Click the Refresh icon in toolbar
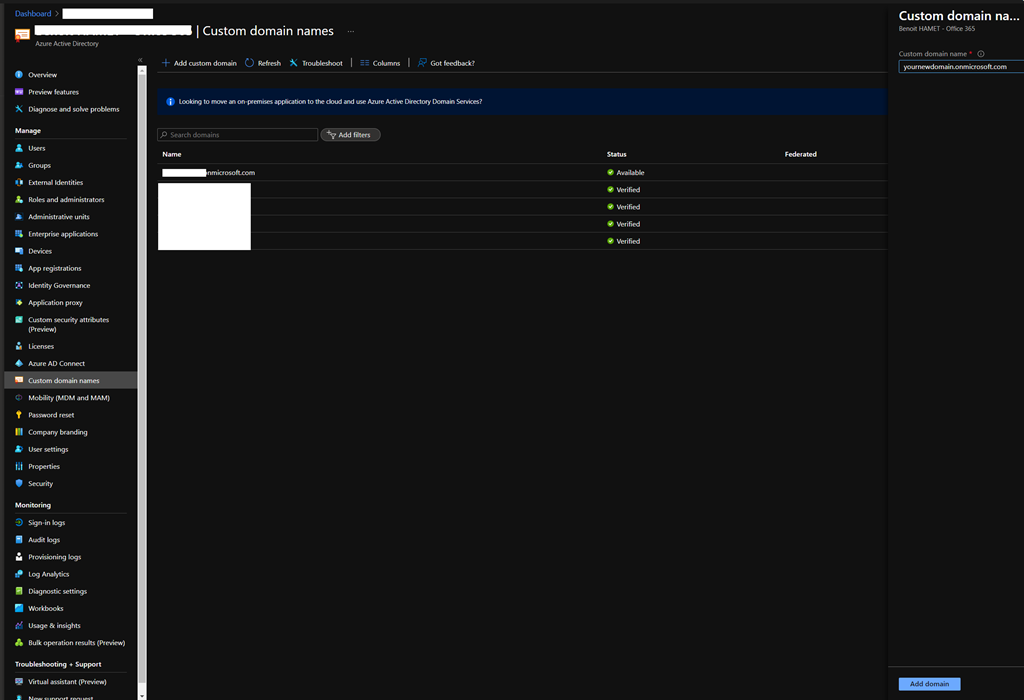The width and height of the screenshot is (1024, 700). click(250, 63)
